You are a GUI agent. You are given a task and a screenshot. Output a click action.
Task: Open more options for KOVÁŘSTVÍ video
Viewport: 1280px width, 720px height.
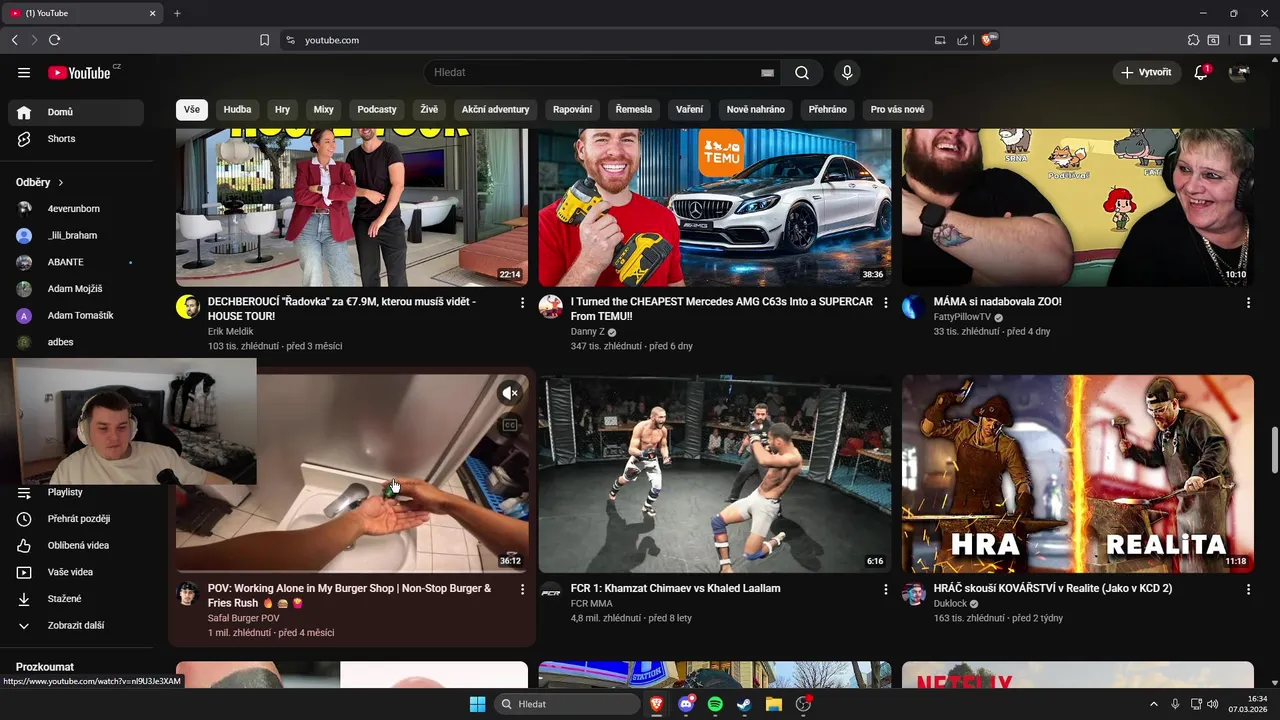(1248, 589)
